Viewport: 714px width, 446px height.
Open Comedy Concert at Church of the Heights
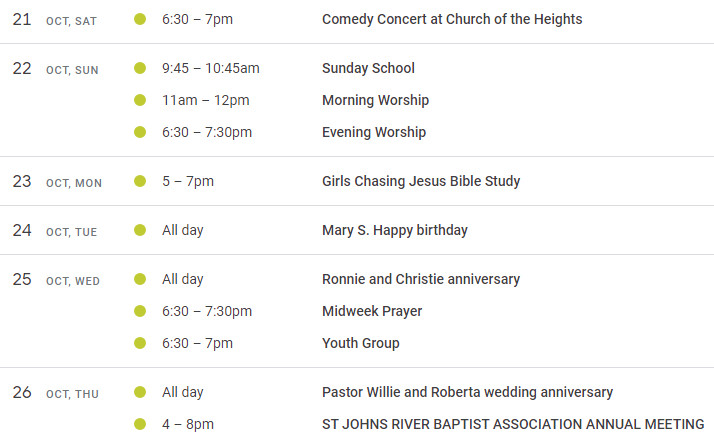click(452, 19)
